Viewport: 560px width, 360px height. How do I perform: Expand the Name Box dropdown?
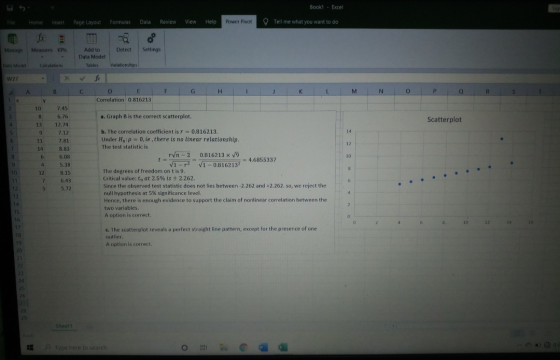pyautogui.click(x=43, y=79)
